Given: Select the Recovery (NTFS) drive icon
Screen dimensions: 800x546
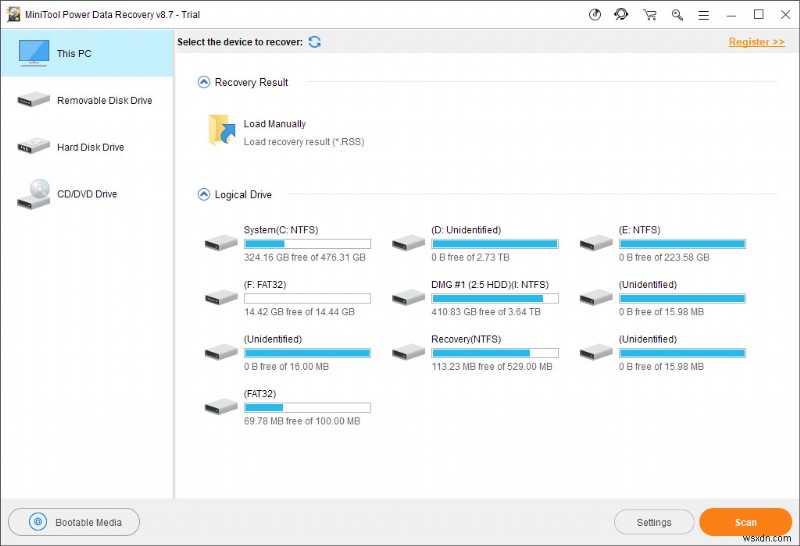Looking at the screenshot, I should (408, 352).
